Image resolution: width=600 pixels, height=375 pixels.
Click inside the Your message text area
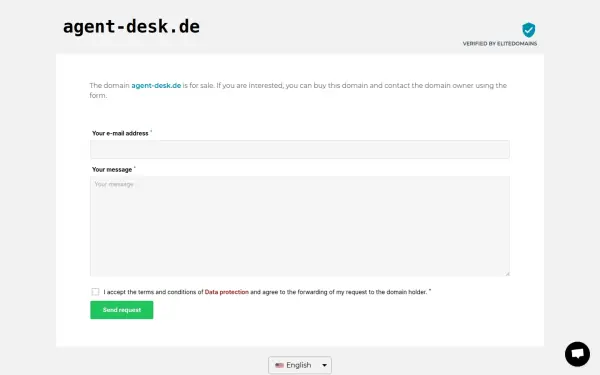tap(300, 226)
